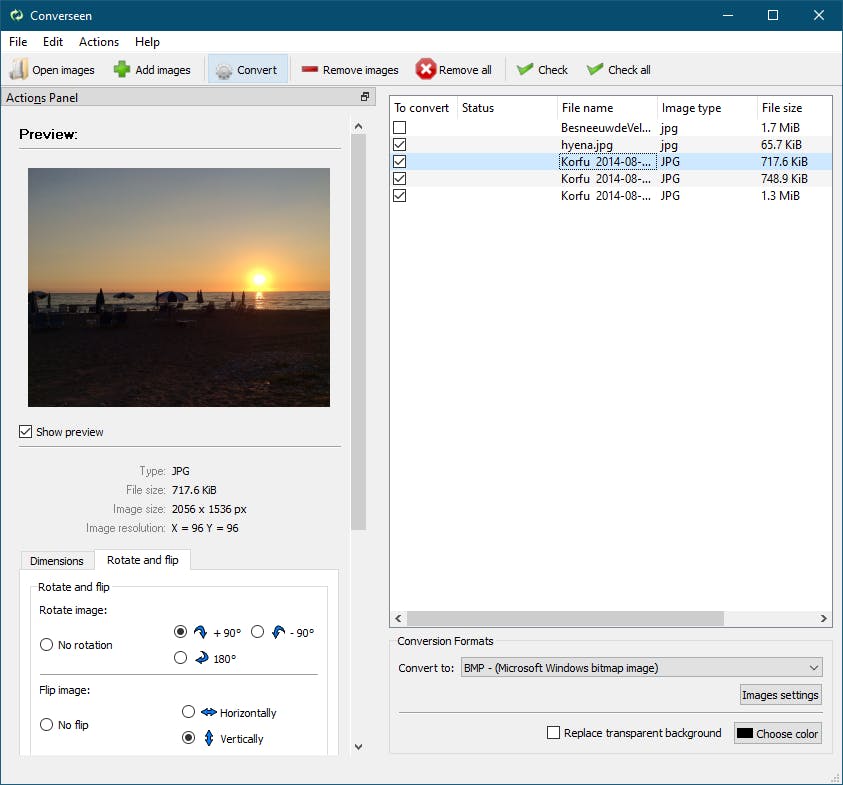
Task: Choose Horizontally flip option
Action: tap(188, 712)
